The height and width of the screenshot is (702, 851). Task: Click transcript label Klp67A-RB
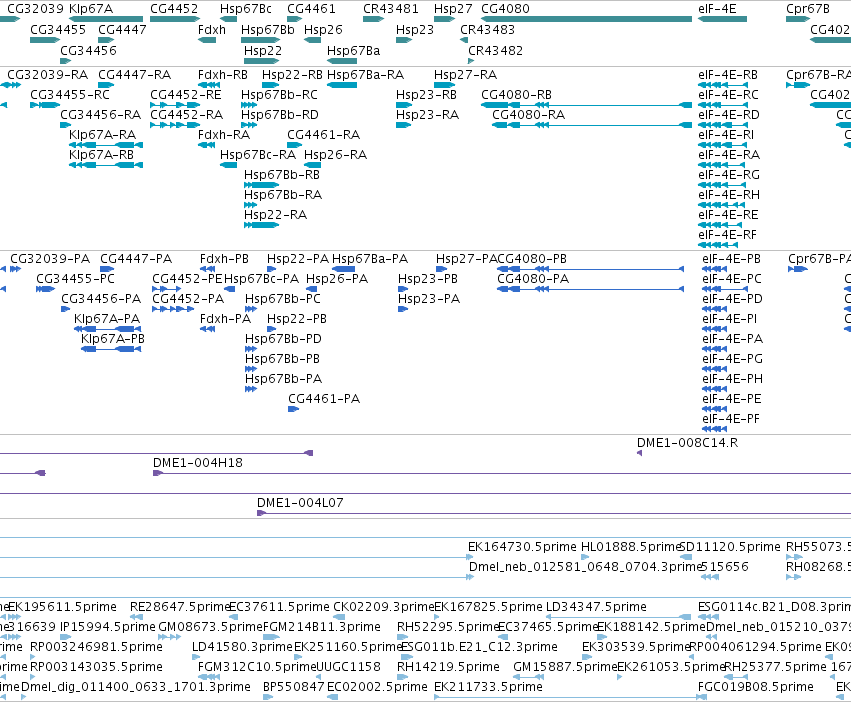tap(101, 155)
